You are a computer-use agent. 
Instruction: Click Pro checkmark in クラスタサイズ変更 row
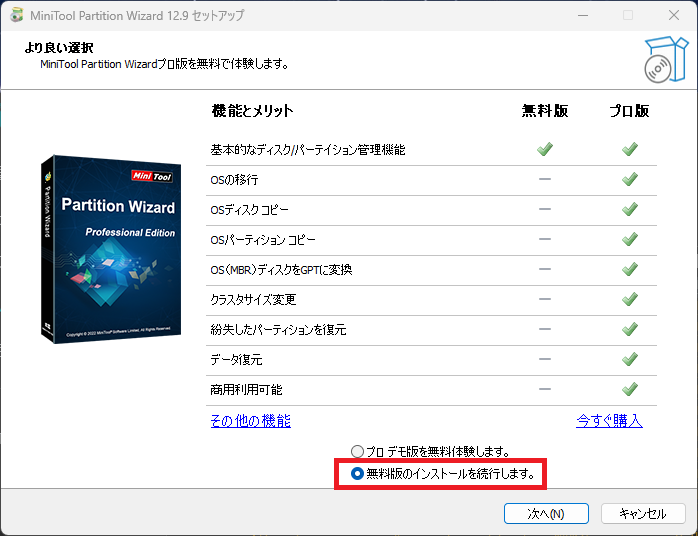[629, 299]
